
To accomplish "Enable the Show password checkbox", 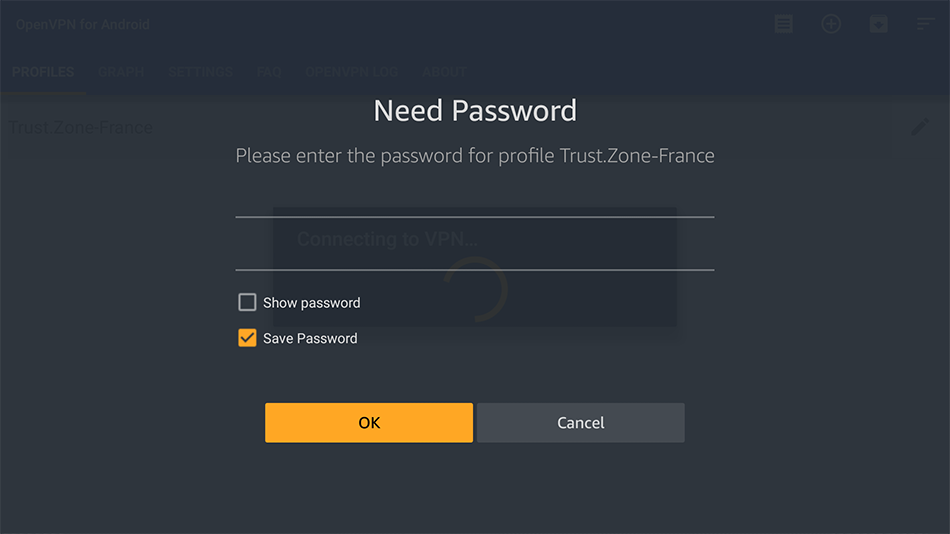I will (x=247, y=302).
